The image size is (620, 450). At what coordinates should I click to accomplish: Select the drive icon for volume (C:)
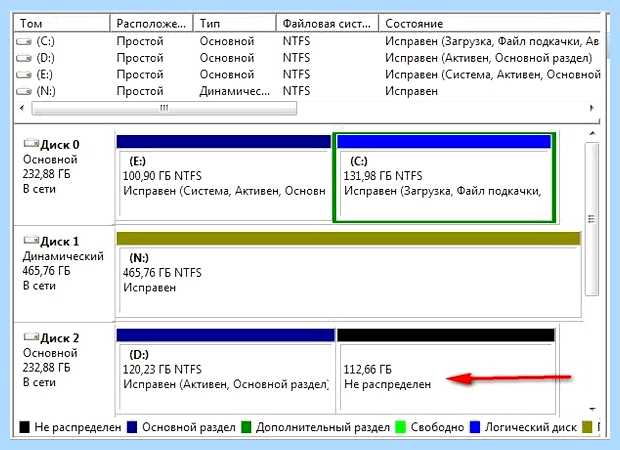pos(24,41)
